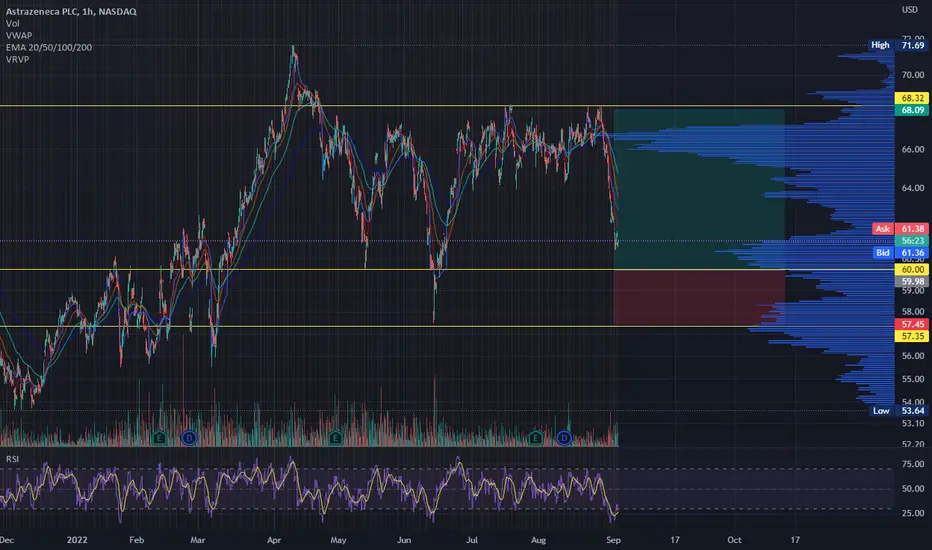Open the earnings marker near the Aug label
This screenshot has height=550, width=932.
click(x=535, y=438)
